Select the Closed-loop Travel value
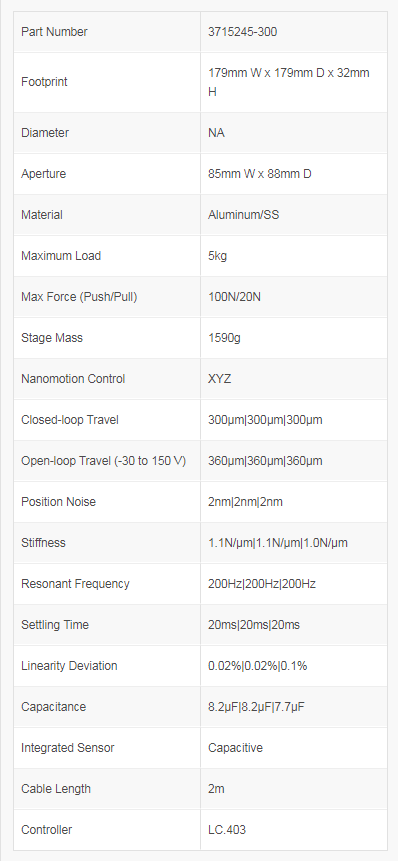398x861 pixels. click(265, 420)
